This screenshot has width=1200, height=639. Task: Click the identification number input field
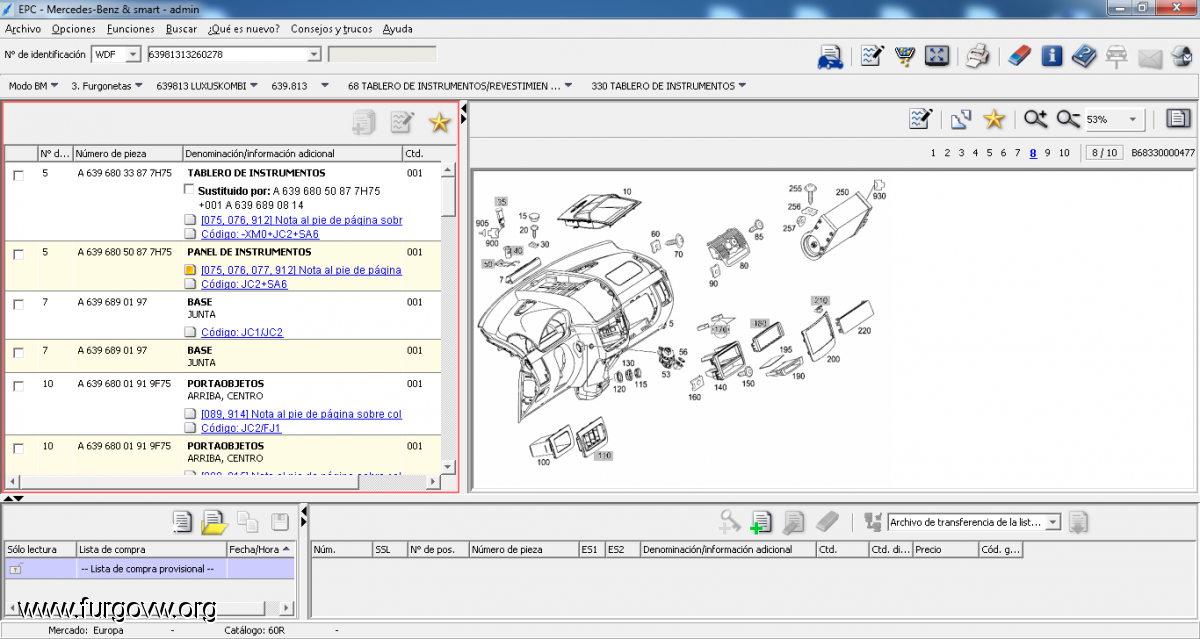(227, 54)
